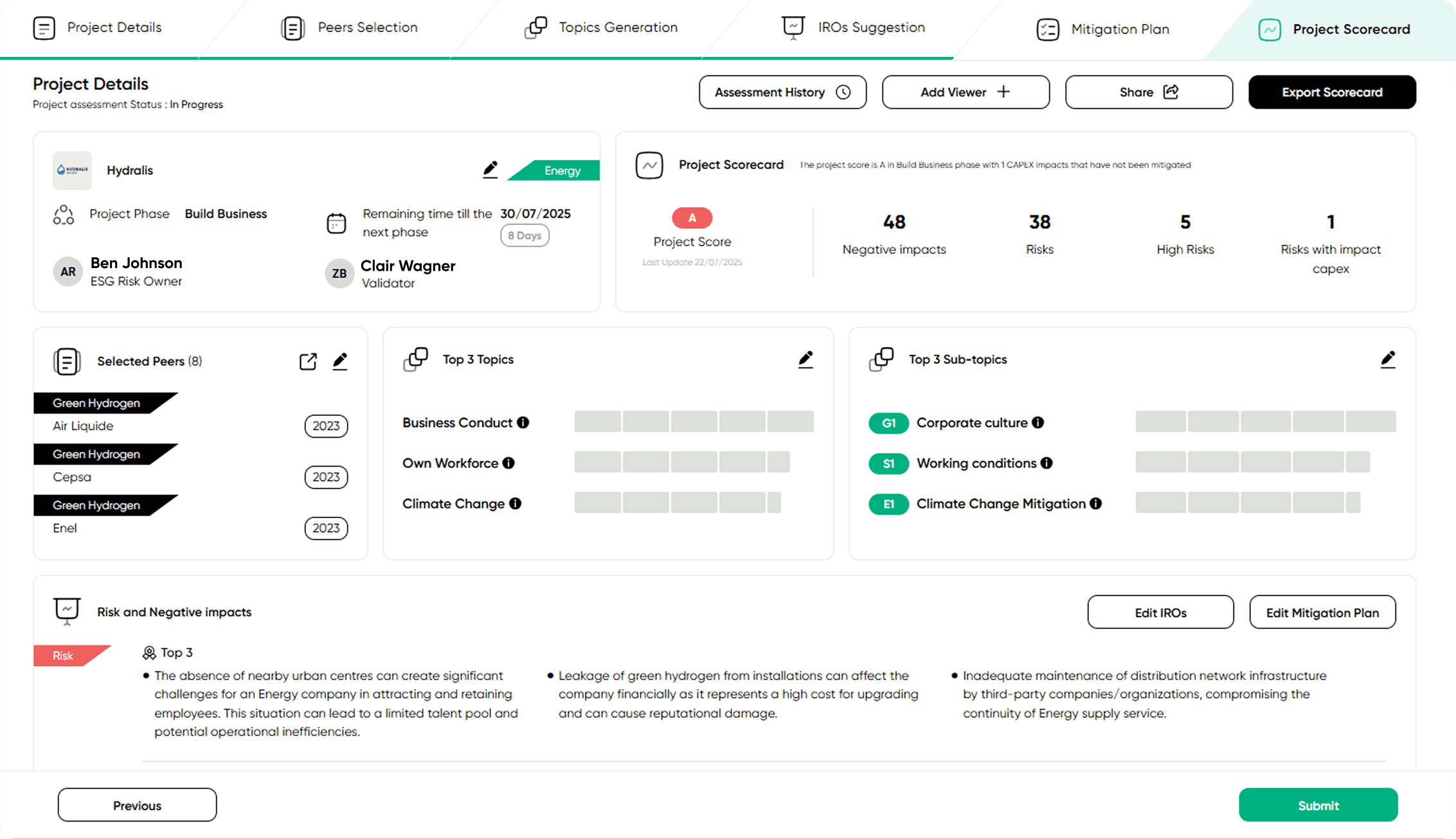Click the 2023 year badge for Cepsa

point(326,477)
